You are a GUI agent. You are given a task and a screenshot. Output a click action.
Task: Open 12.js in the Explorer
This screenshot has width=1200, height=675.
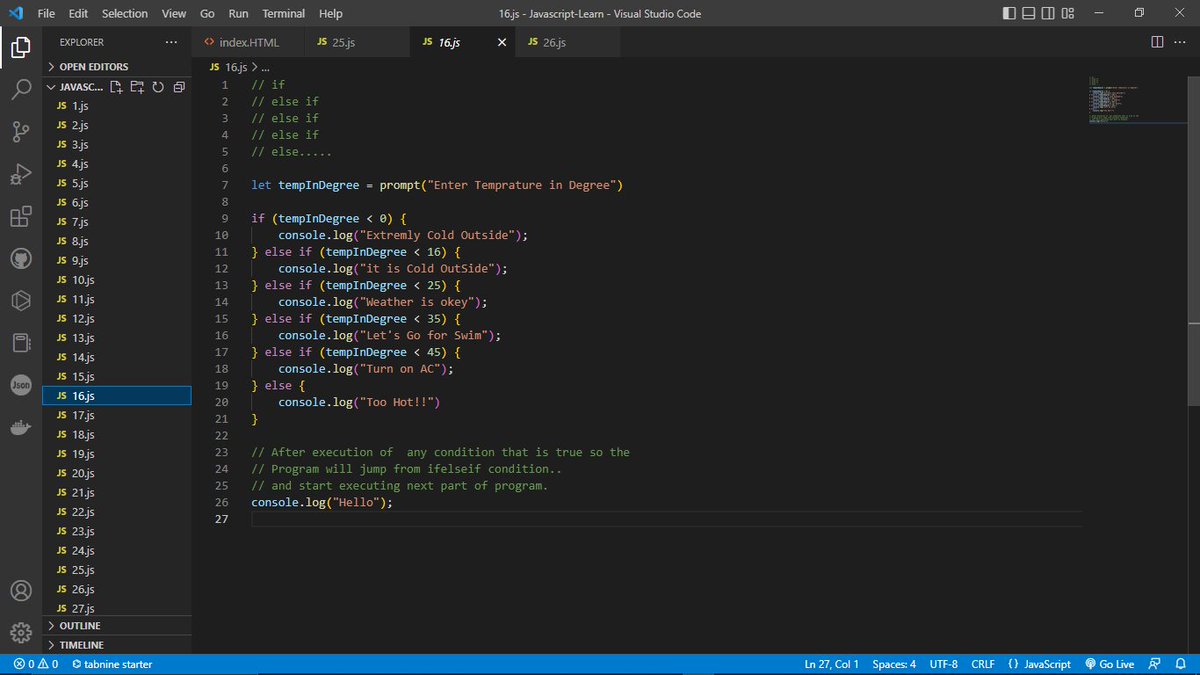point(117,319)
